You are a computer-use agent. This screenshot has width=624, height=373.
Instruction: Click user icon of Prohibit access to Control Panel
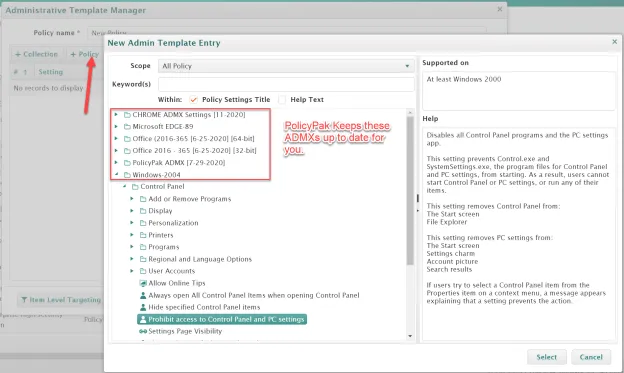point(143,319)
